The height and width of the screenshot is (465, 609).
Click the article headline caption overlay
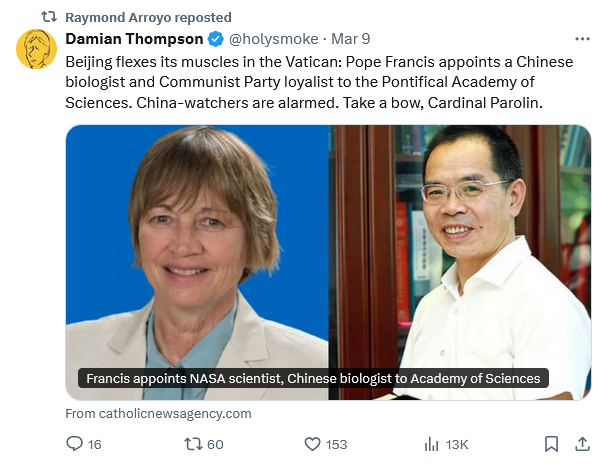click(x=313, y=379)
